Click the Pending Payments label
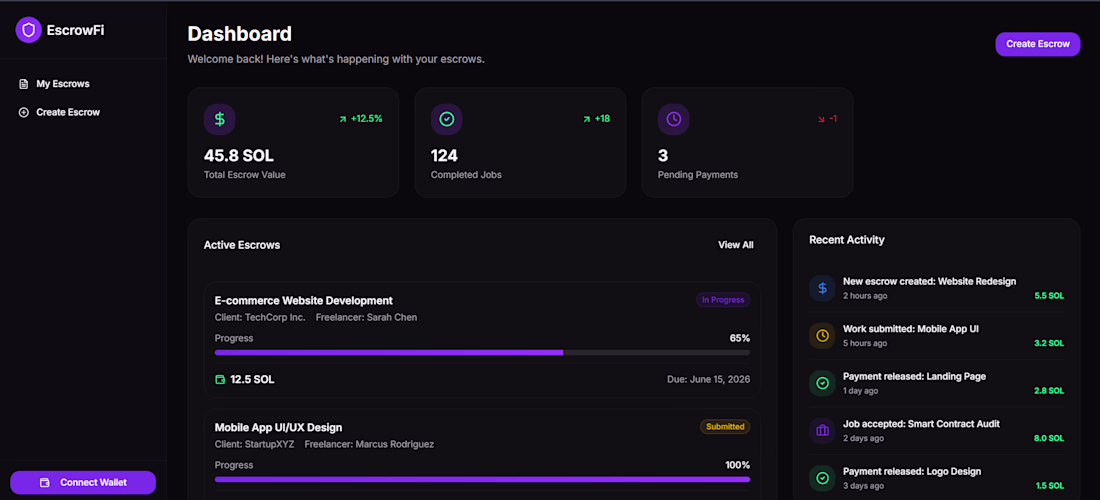Screen dimensions: 1100x500 pyautogui.click(x=698, y=175)
